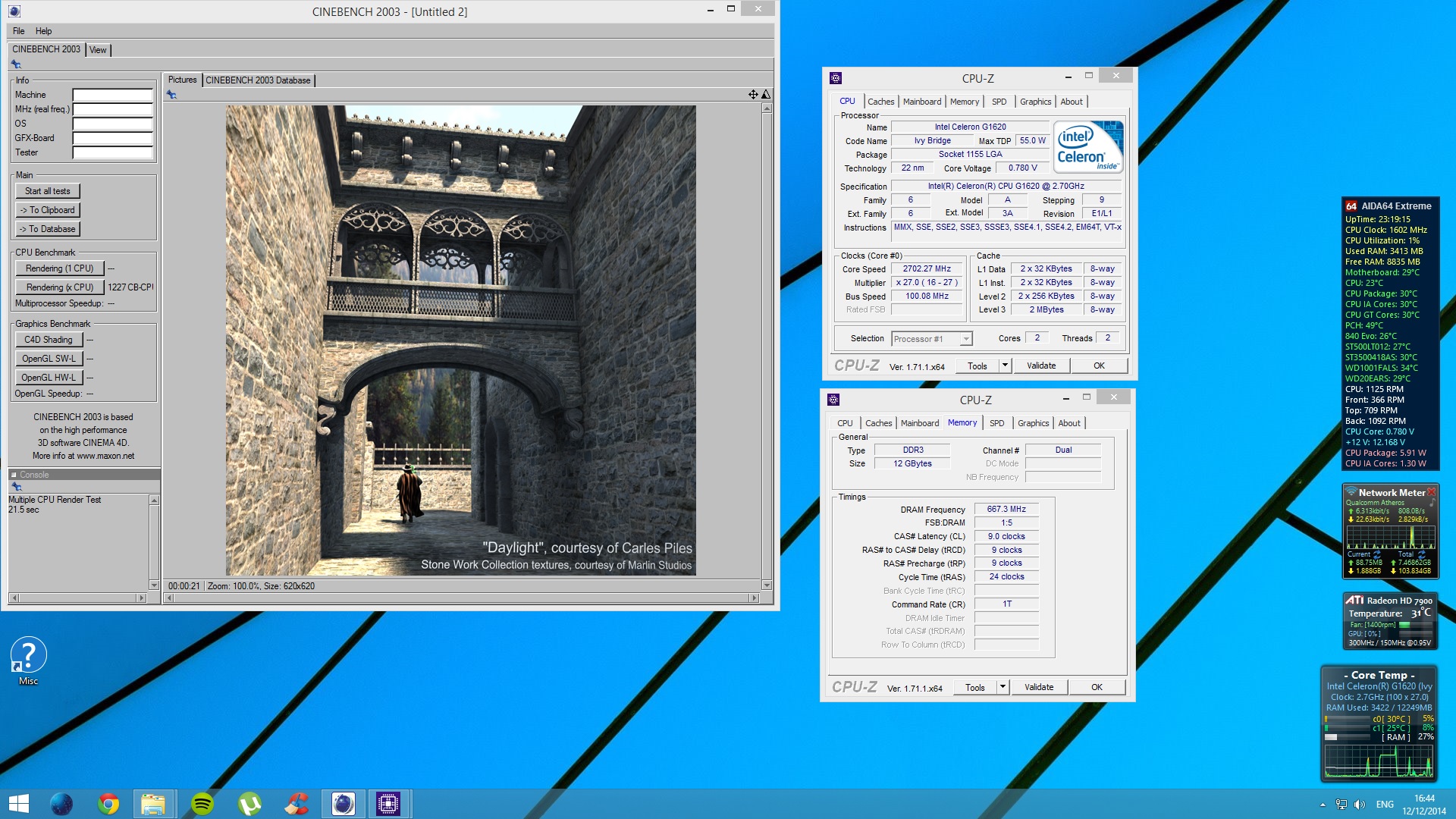This screenshot has height=819, width=1456.
Task: Click the To Database button
Action: [x=48, y=229]
